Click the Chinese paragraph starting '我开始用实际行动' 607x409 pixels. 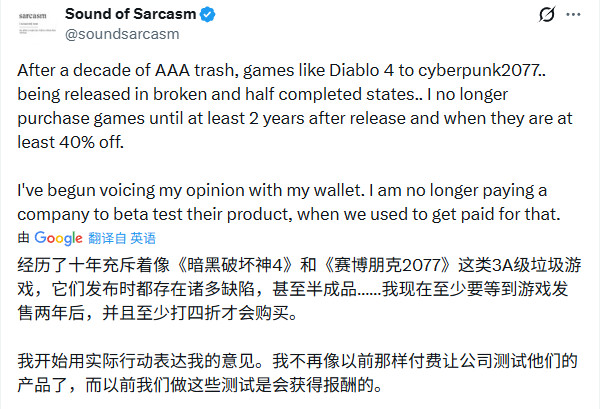[300, 372]
